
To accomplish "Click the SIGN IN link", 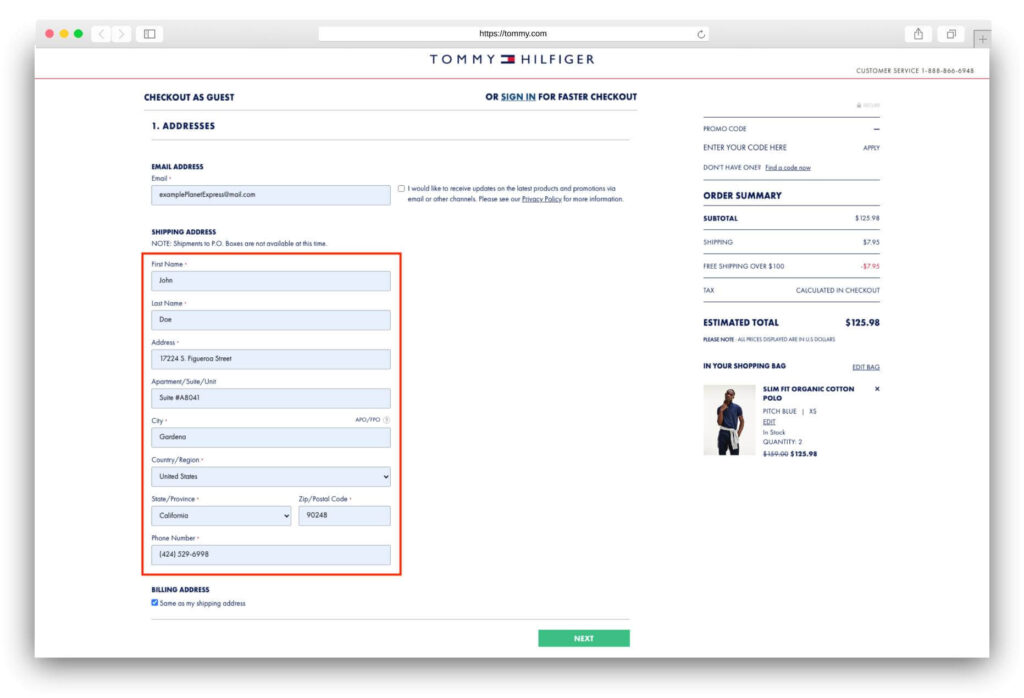I will pos(518,97).
